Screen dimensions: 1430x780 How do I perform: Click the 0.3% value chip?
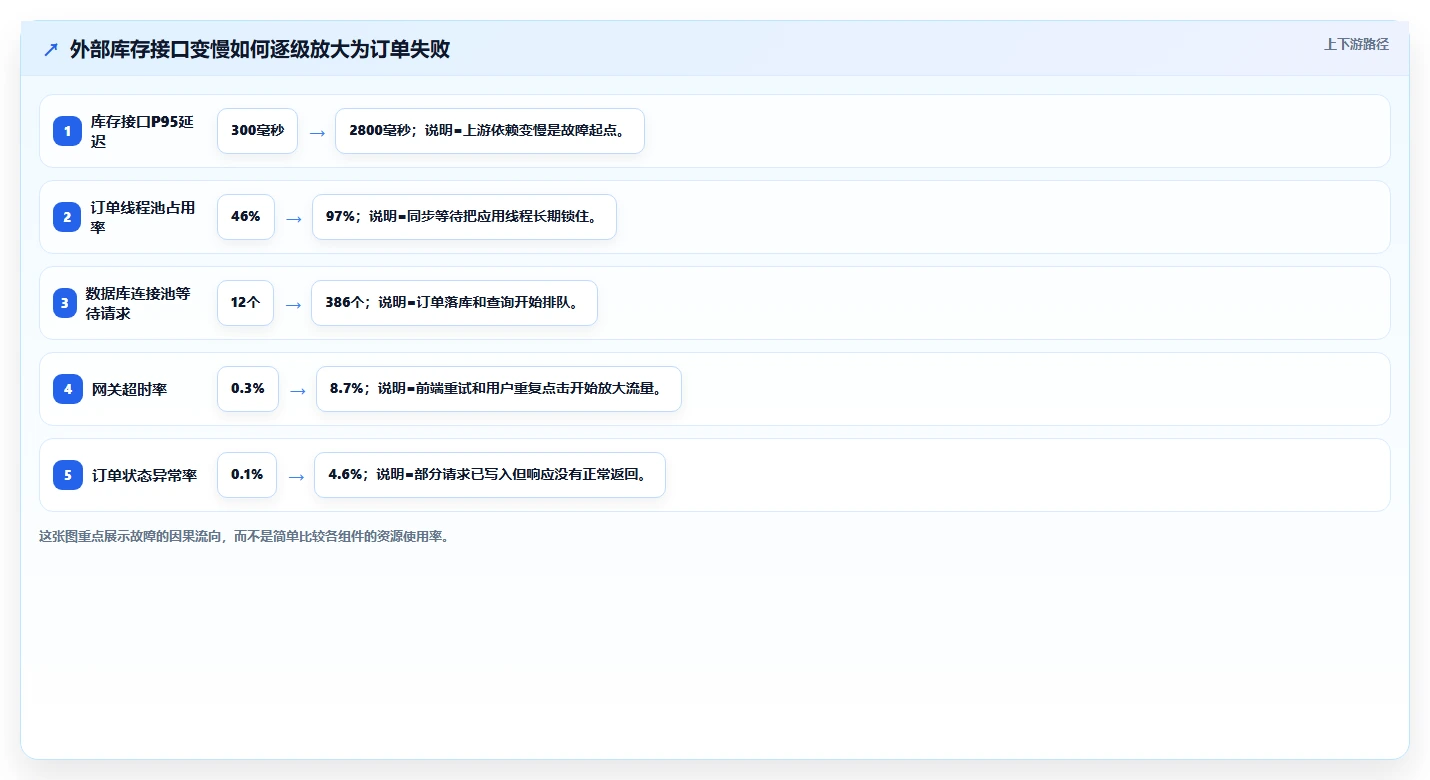(x=248, y=389)
